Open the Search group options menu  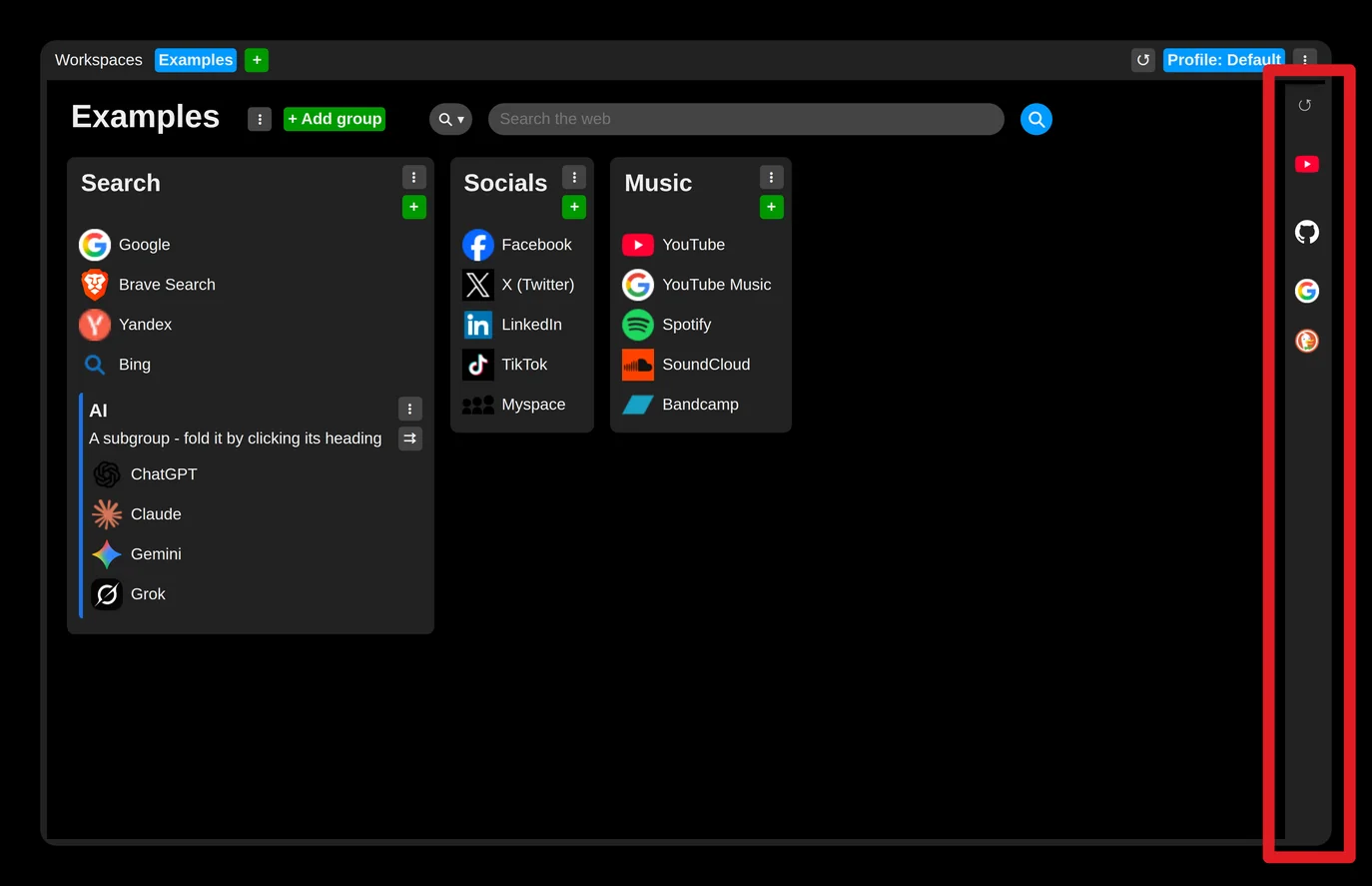pyautogui.click(x=414, y=177)
